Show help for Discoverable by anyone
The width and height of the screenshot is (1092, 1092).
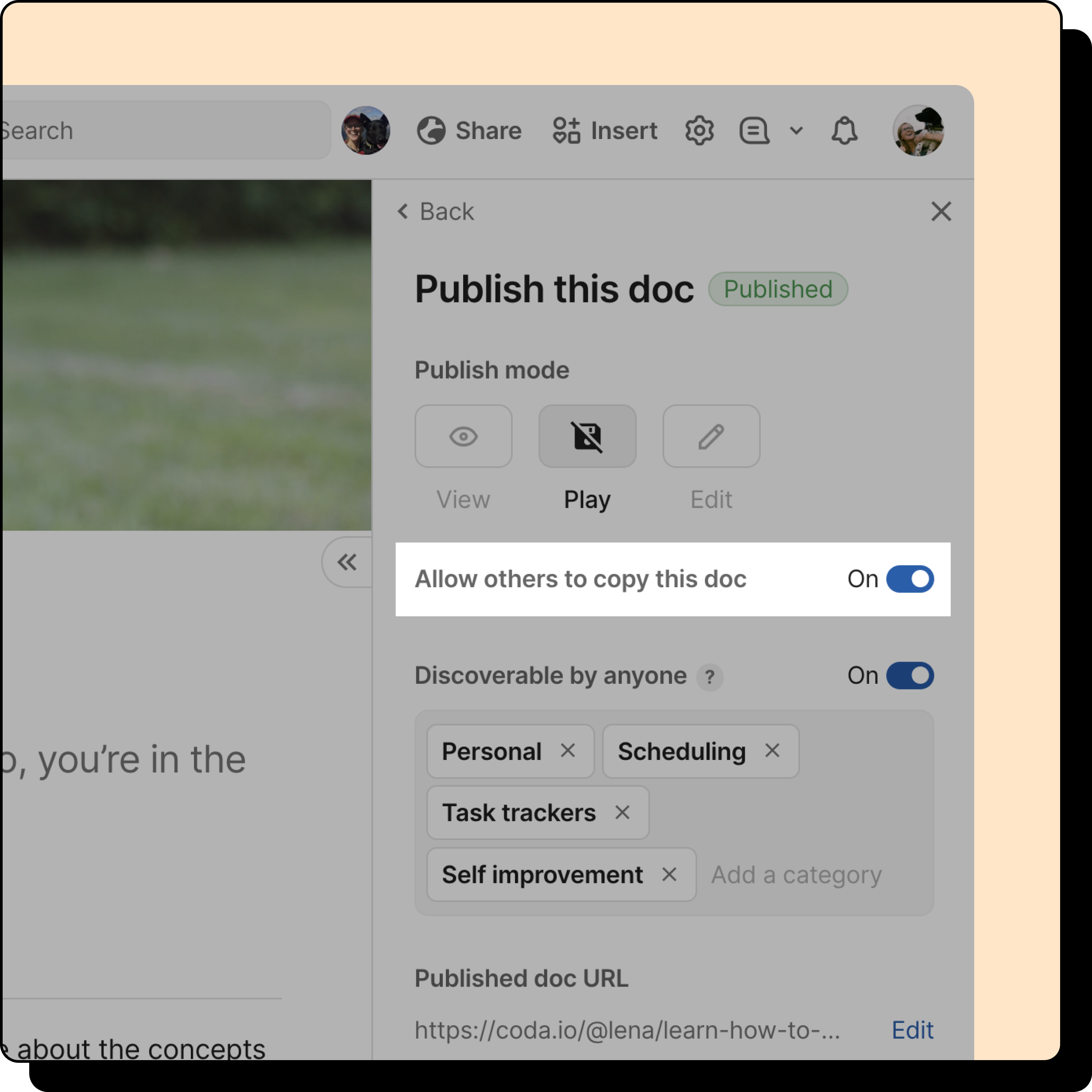coord(710,677)
